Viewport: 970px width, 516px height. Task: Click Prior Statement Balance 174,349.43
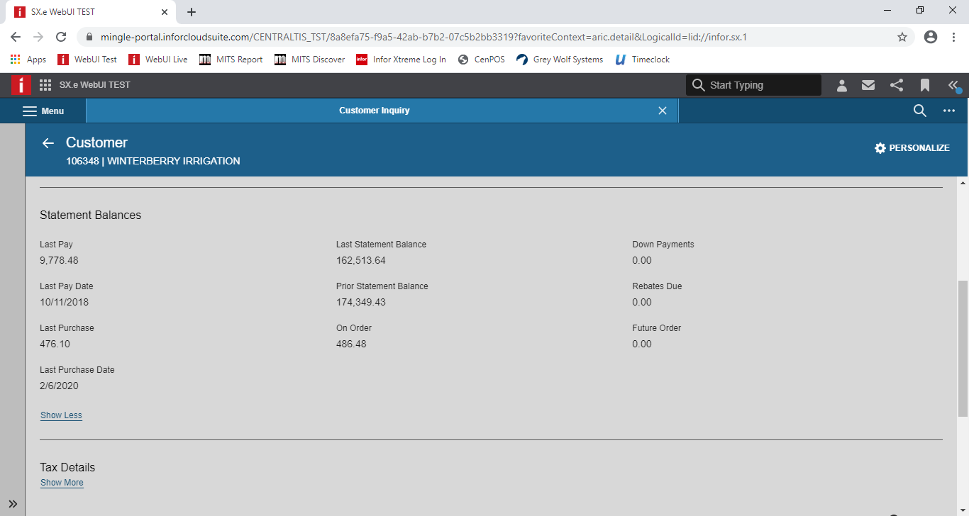tap(361, 303)
